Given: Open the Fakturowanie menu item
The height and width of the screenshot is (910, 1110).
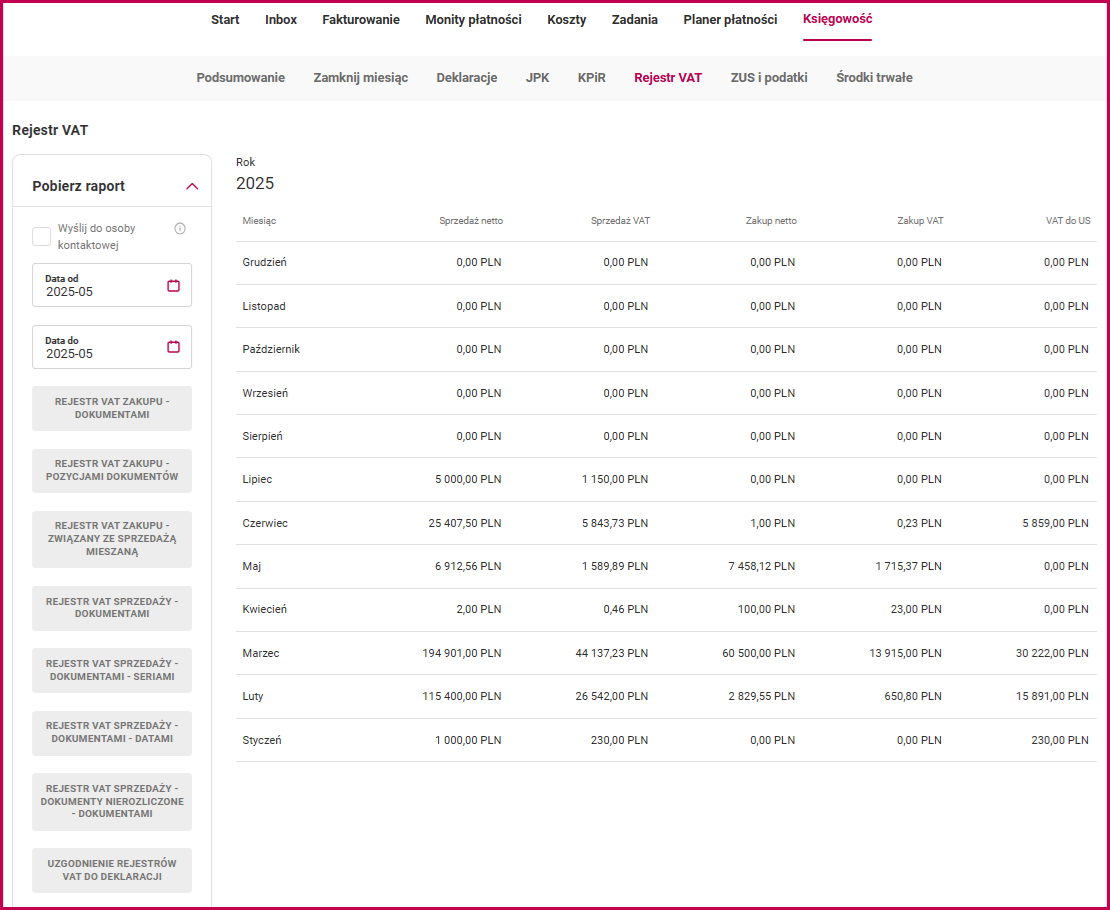Looking at the screenshot, I should coord(361,20).
